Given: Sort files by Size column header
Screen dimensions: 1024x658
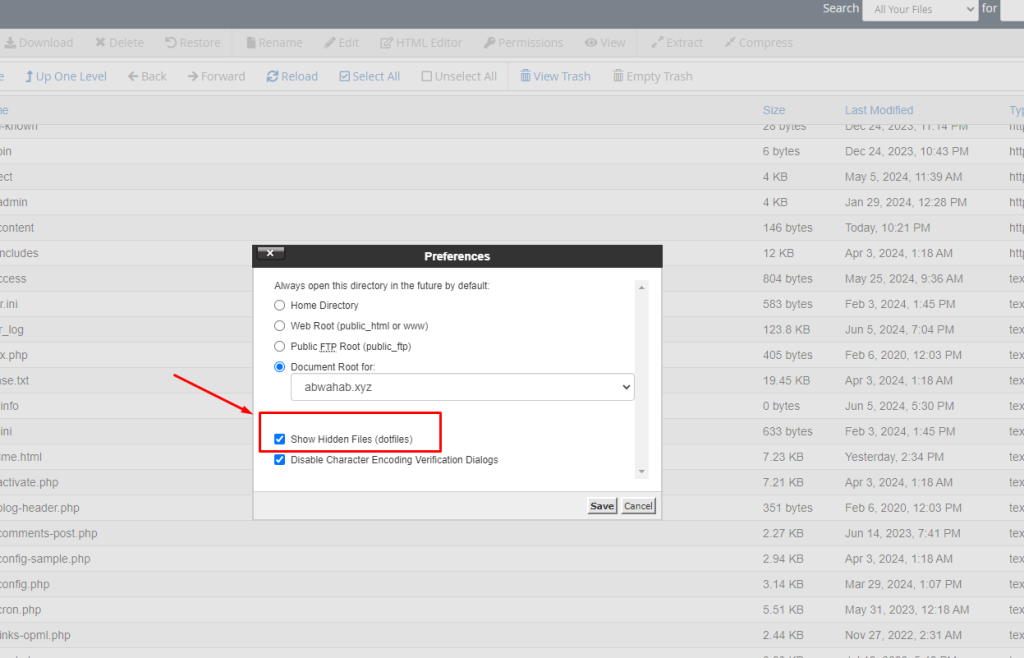Looking at the screenshot, I should pos(773,110).
